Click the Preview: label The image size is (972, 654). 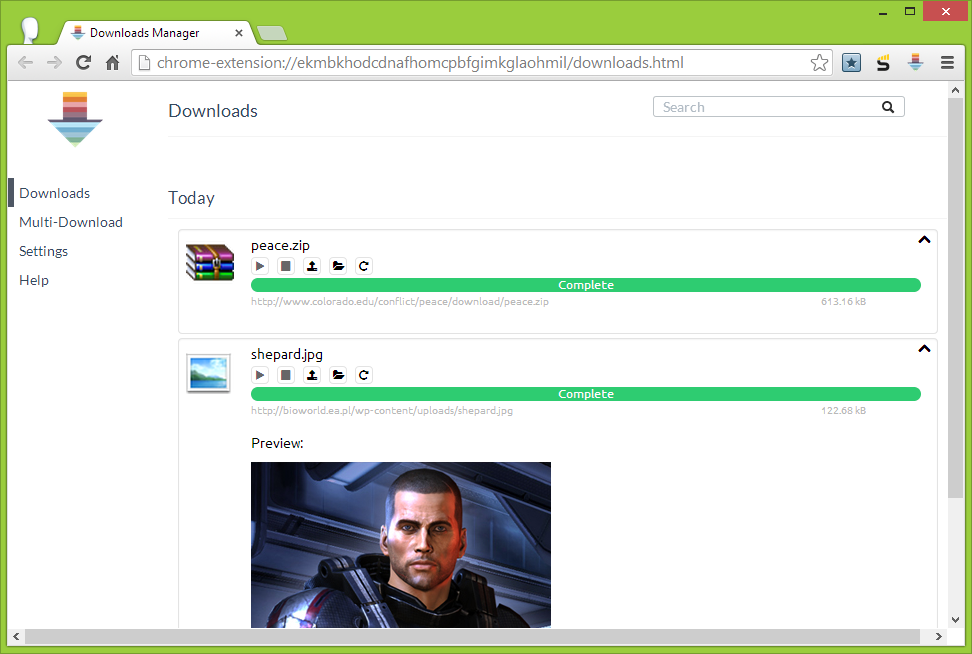tap(277, 443)
